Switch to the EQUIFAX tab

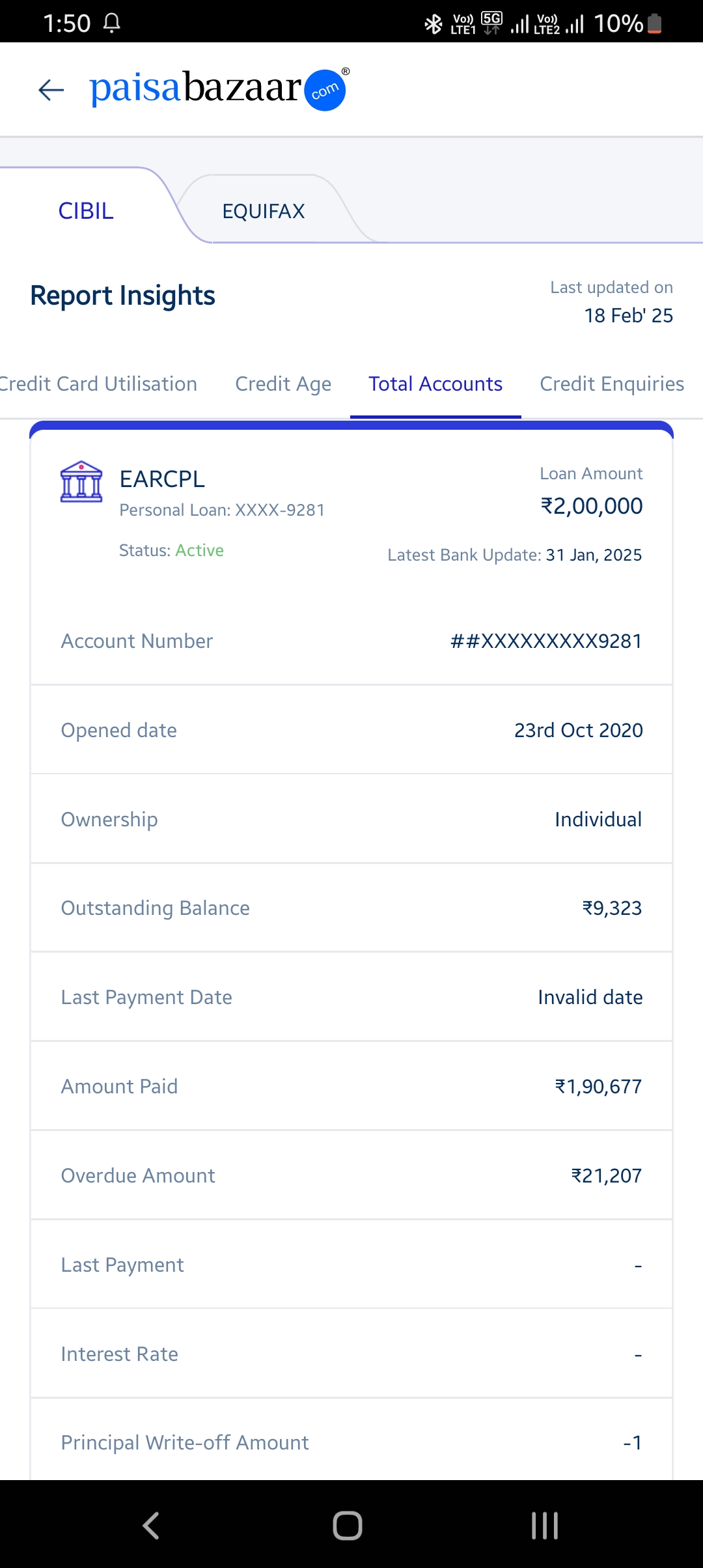click(264, 212)
